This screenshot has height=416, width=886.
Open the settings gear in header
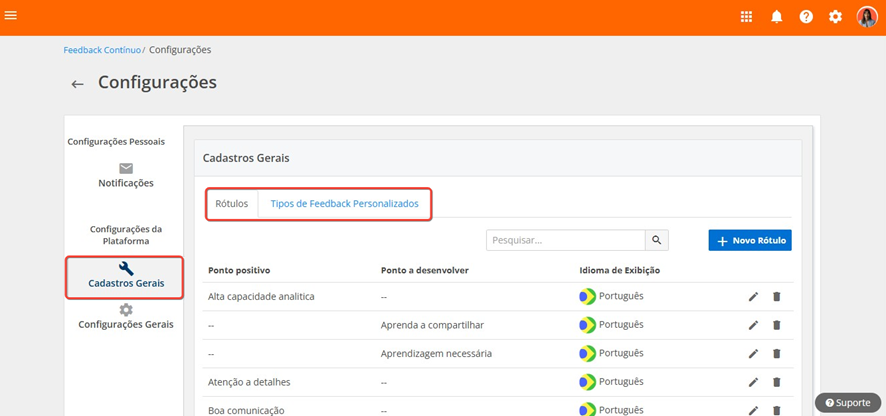click(835, 17)
